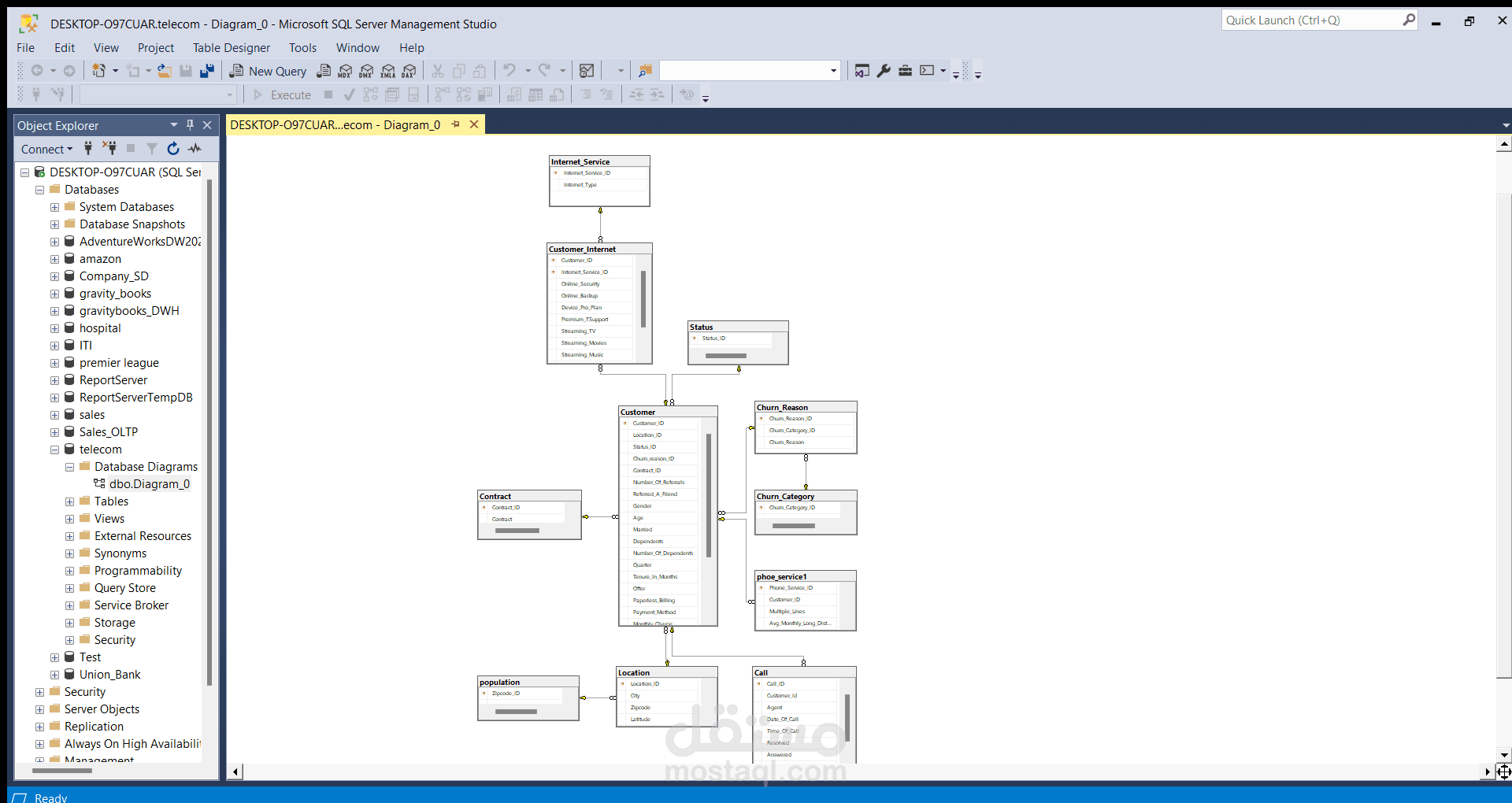1512x803 pixels.
Task: Select the Views folder in telecom
Action: [x=109, y=519]
